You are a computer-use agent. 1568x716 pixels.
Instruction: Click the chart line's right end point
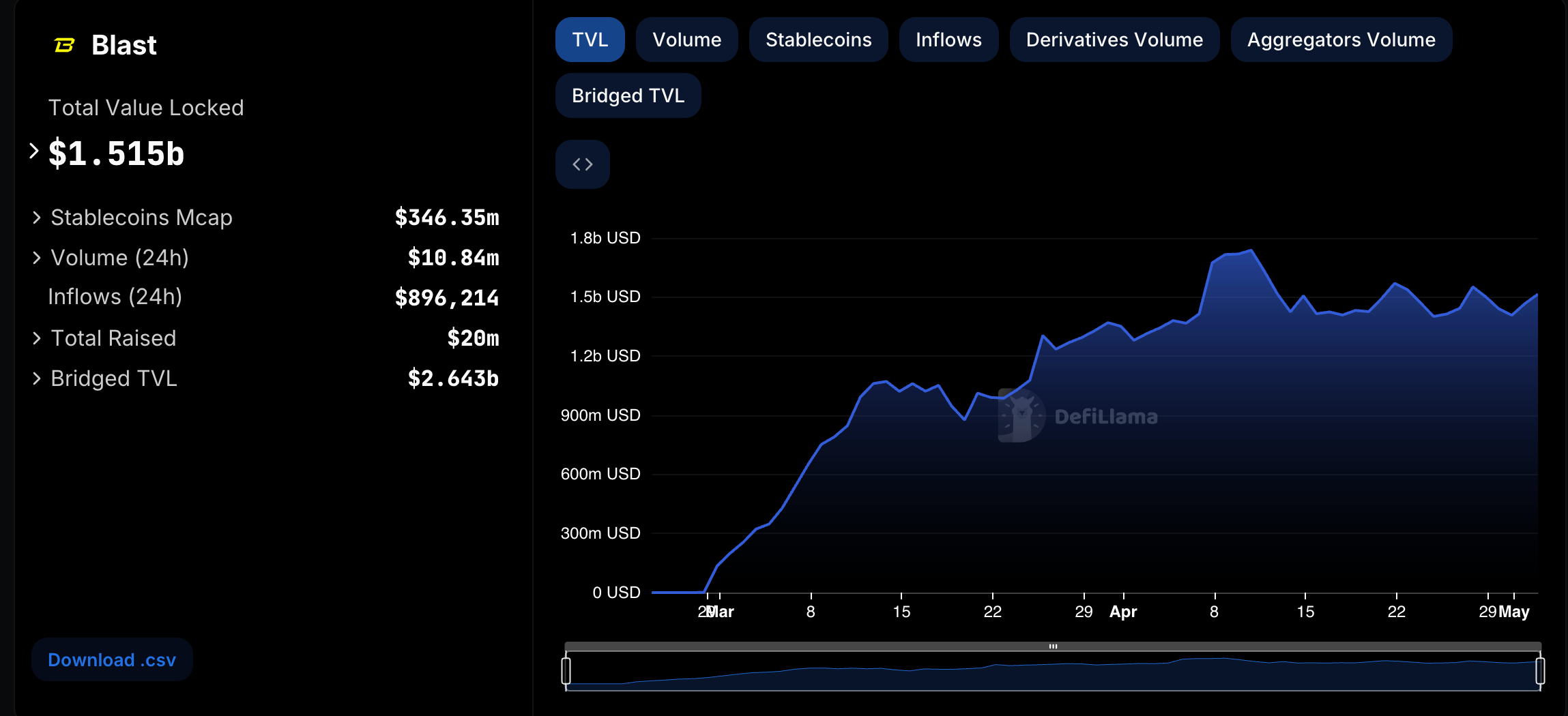(x=1537, y=295)
